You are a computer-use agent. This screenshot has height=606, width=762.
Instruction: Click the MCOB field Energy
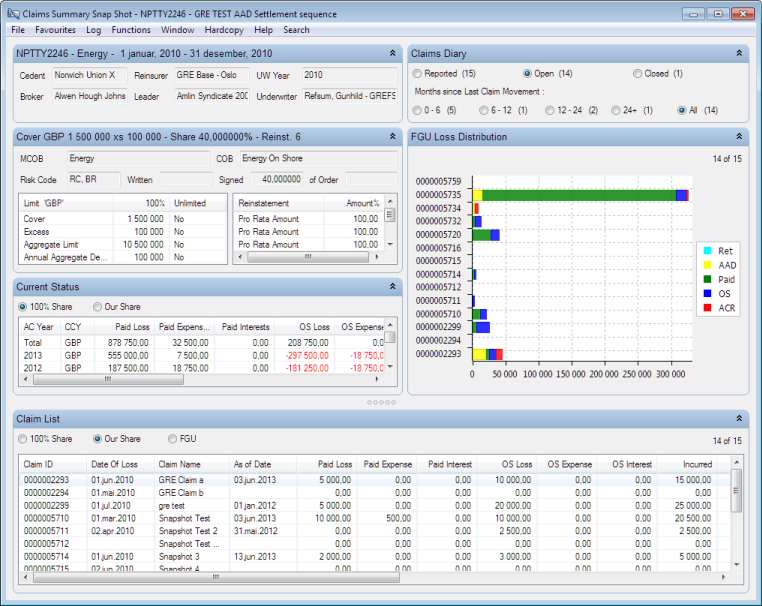pos(139,159)
